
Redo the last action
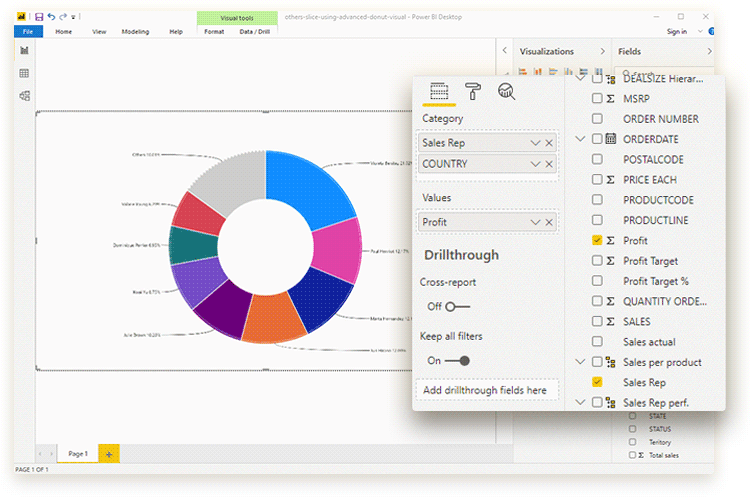pyautogui.click(x=63, y=17)
